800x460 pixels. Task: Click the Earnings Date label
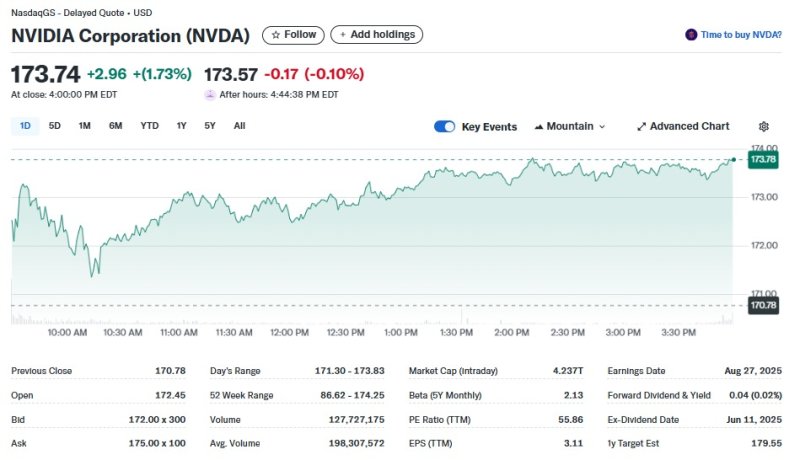point(636,371)
